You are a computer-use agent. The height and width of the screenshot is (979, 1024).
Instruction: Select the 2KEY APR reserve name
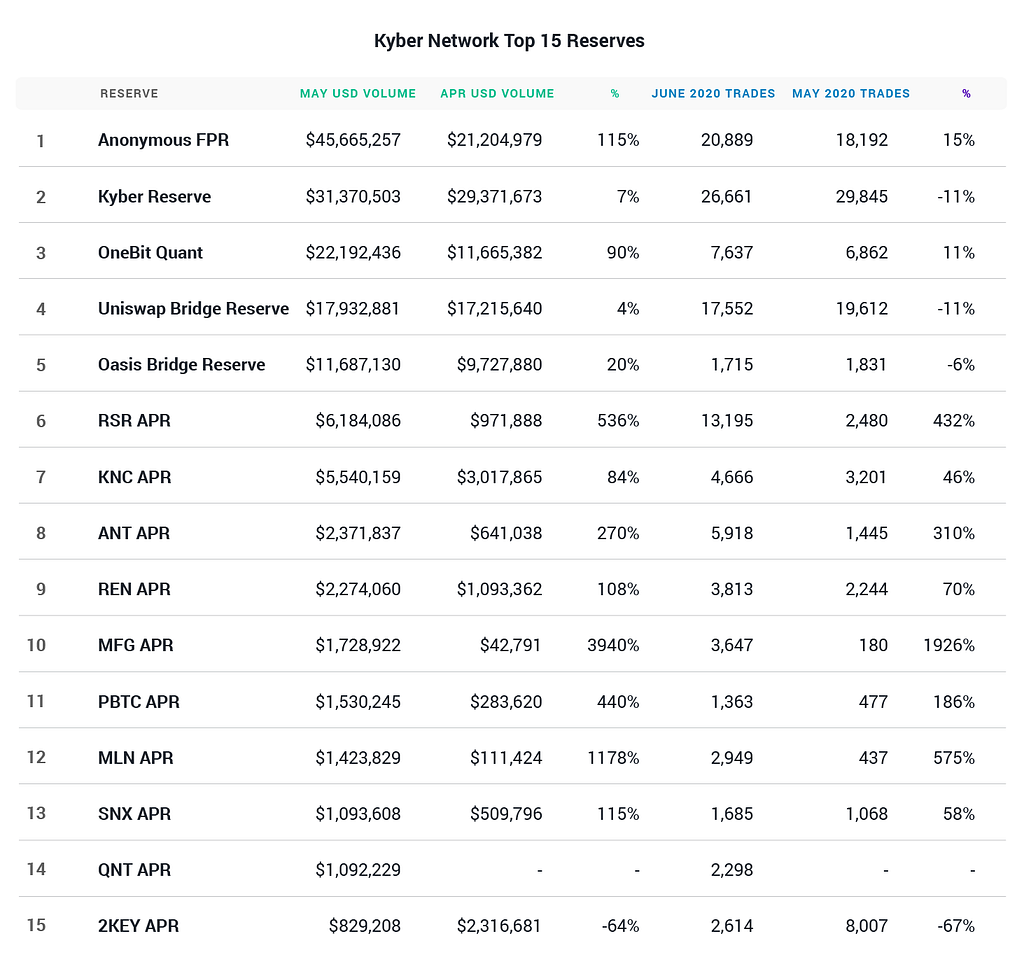coord(138,926)
